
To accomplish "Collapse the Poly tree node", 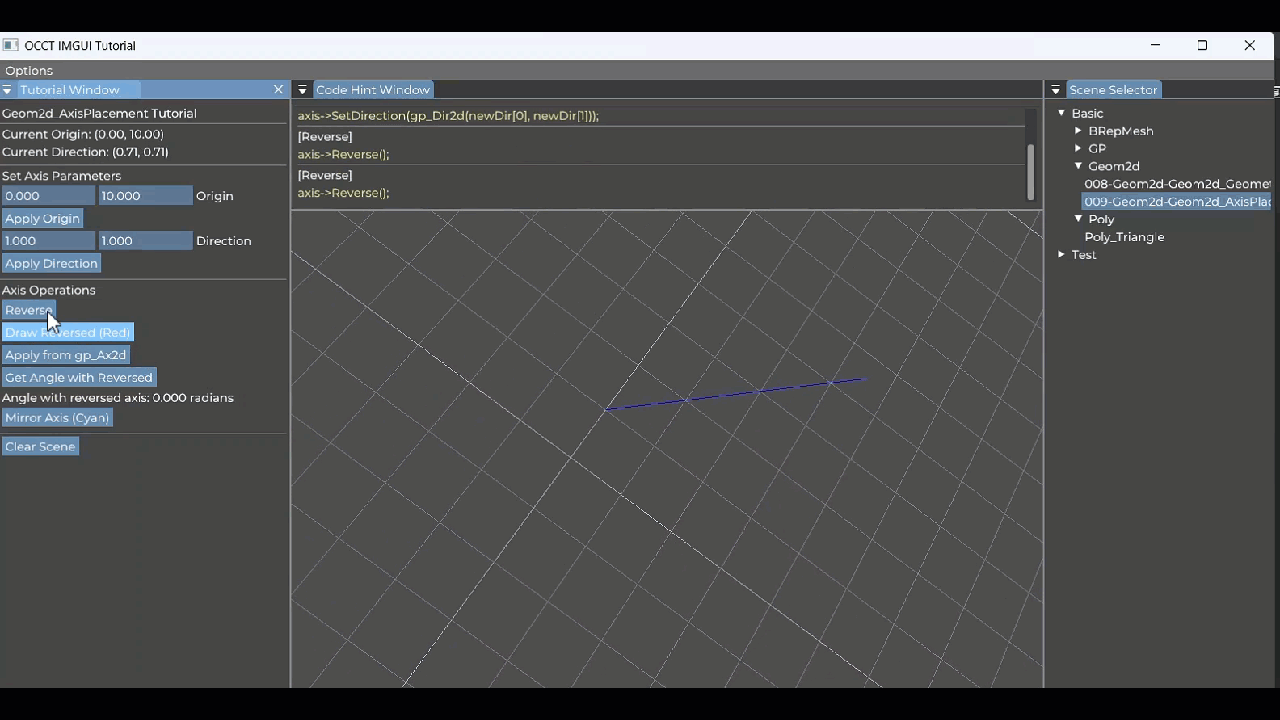I will (x=1079, y=219).
